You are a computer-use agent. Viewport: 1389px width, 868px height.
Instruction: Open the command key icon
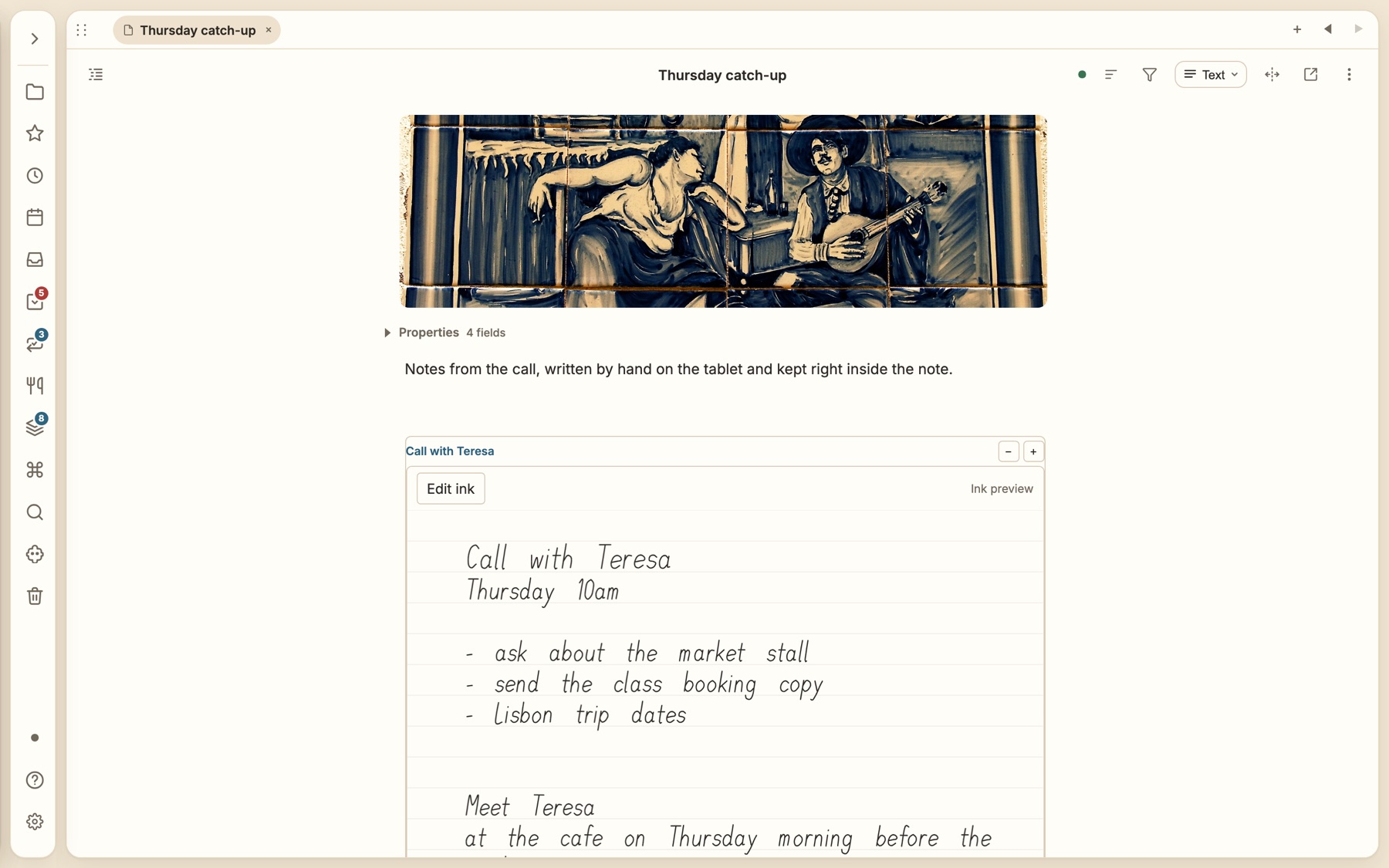tap(35, 470)
